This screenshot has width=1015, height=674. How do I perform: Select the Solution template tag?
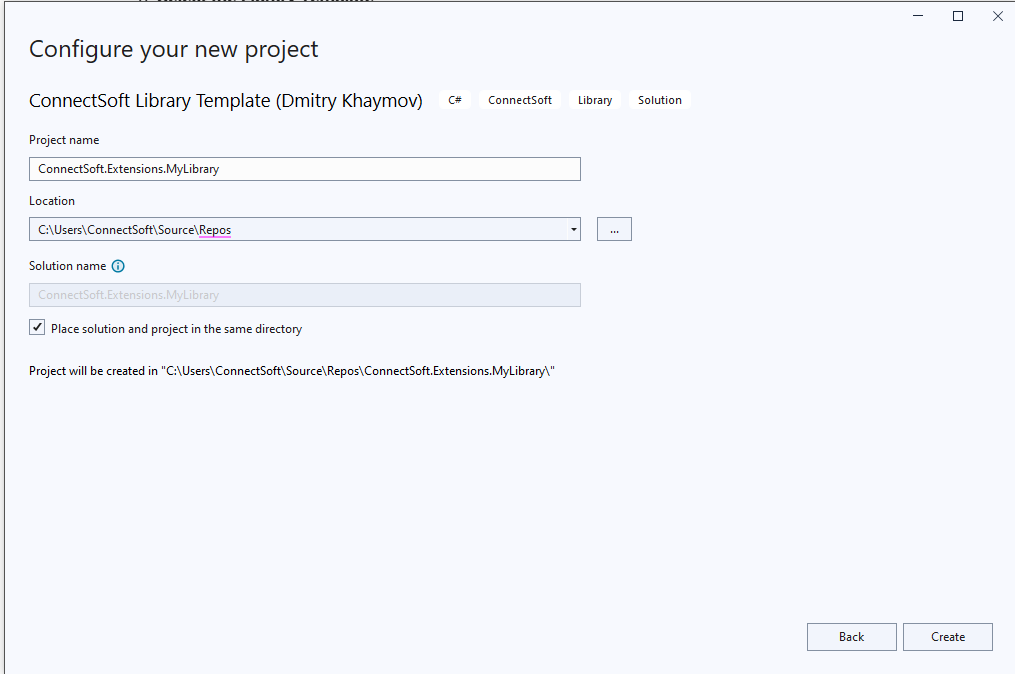659,100
